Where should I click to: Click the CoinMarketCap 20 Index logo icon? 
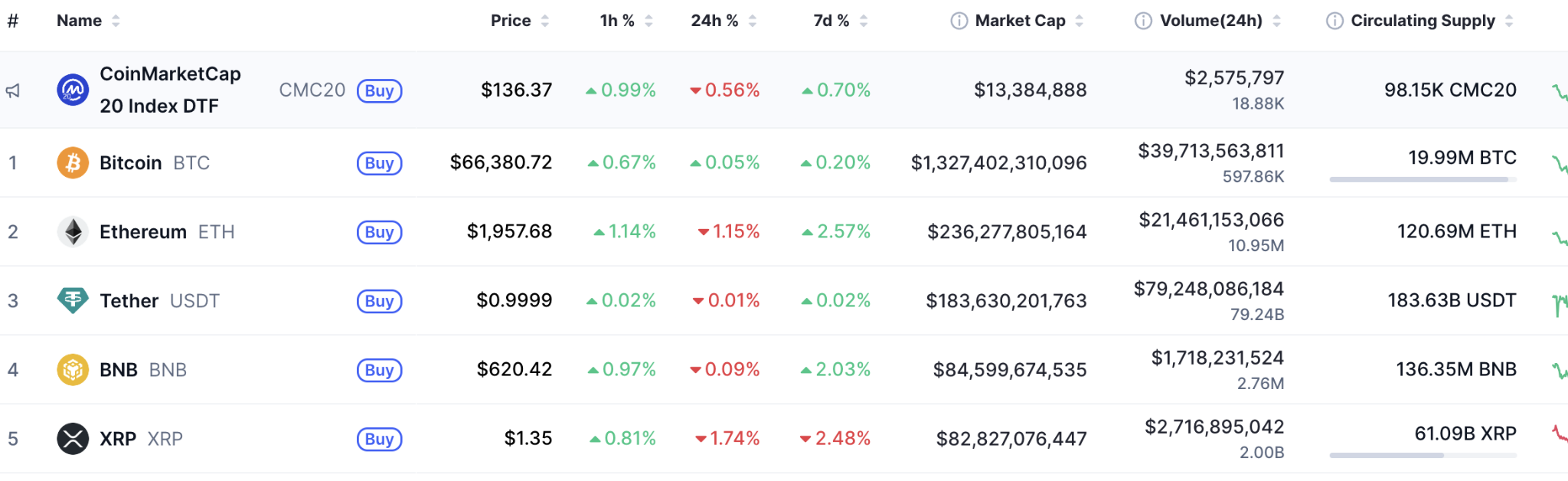click(73, 90)
